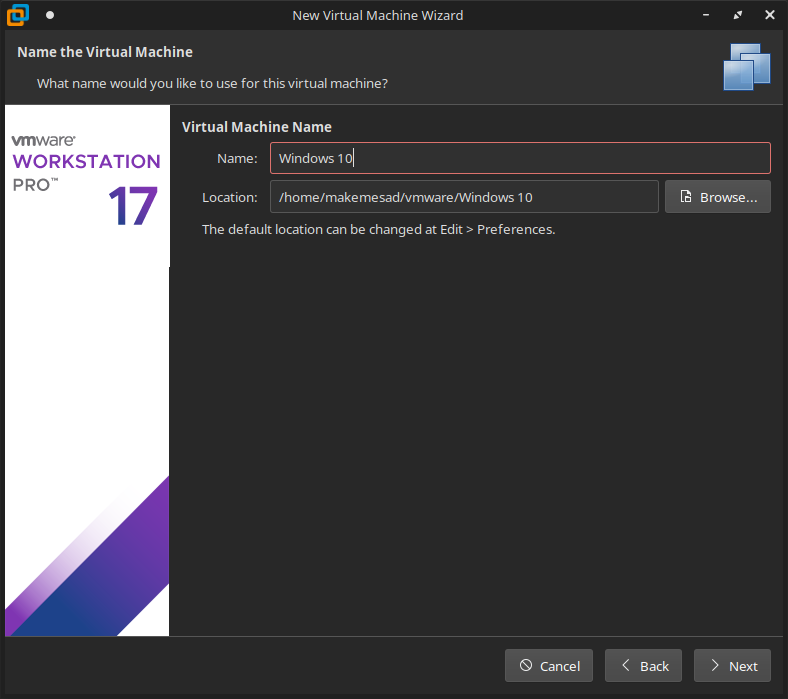The width and height of the screenshot is (788, 699).
Task: Click the 'Name the Virtual Machine' heading
Action: pyautogui.click(x=105, y=52)
